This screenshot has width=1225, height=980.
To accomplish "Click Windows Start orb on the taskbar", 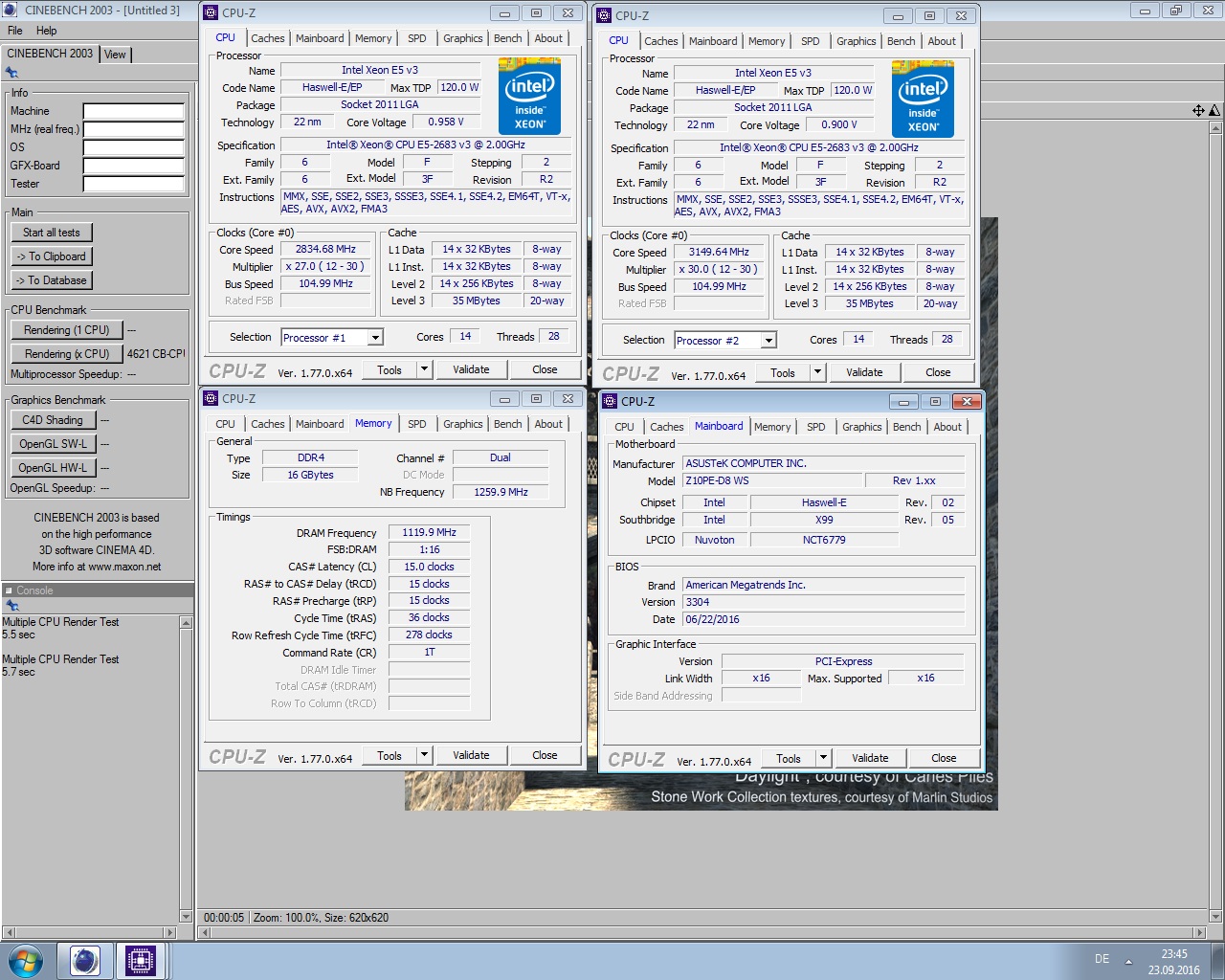I will pos(24,960).
